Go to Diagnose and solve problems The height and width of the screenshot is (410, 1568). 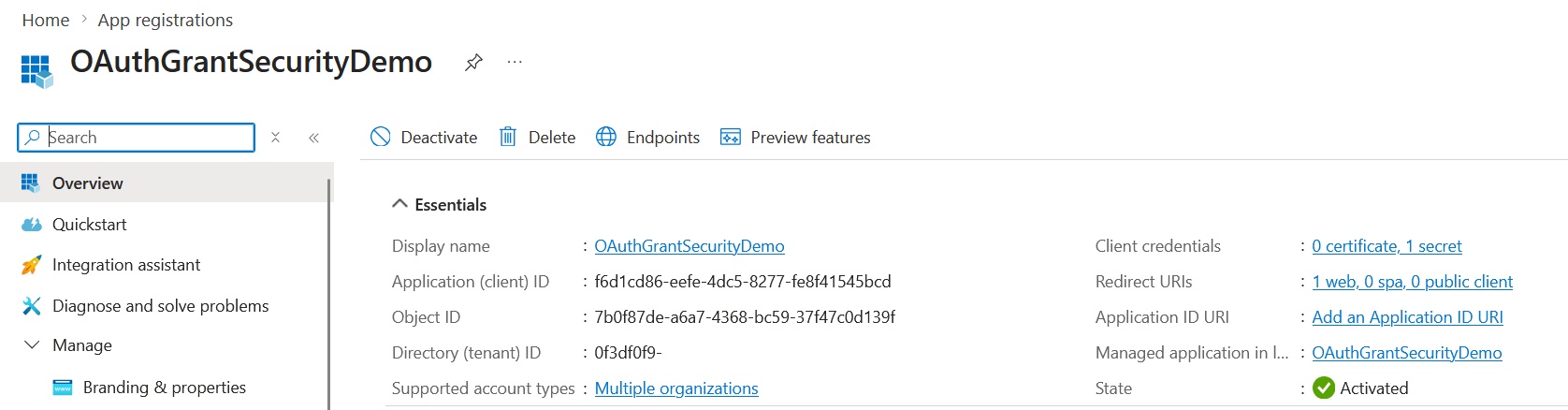pyautogui.click(x=160, y=306)
